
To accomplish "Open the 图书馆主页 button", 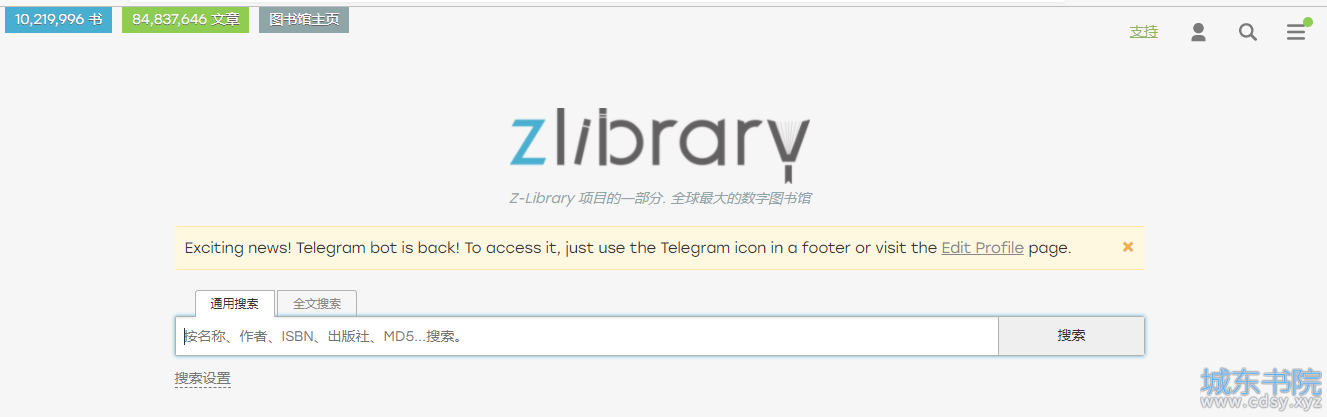I will (304, 19).
